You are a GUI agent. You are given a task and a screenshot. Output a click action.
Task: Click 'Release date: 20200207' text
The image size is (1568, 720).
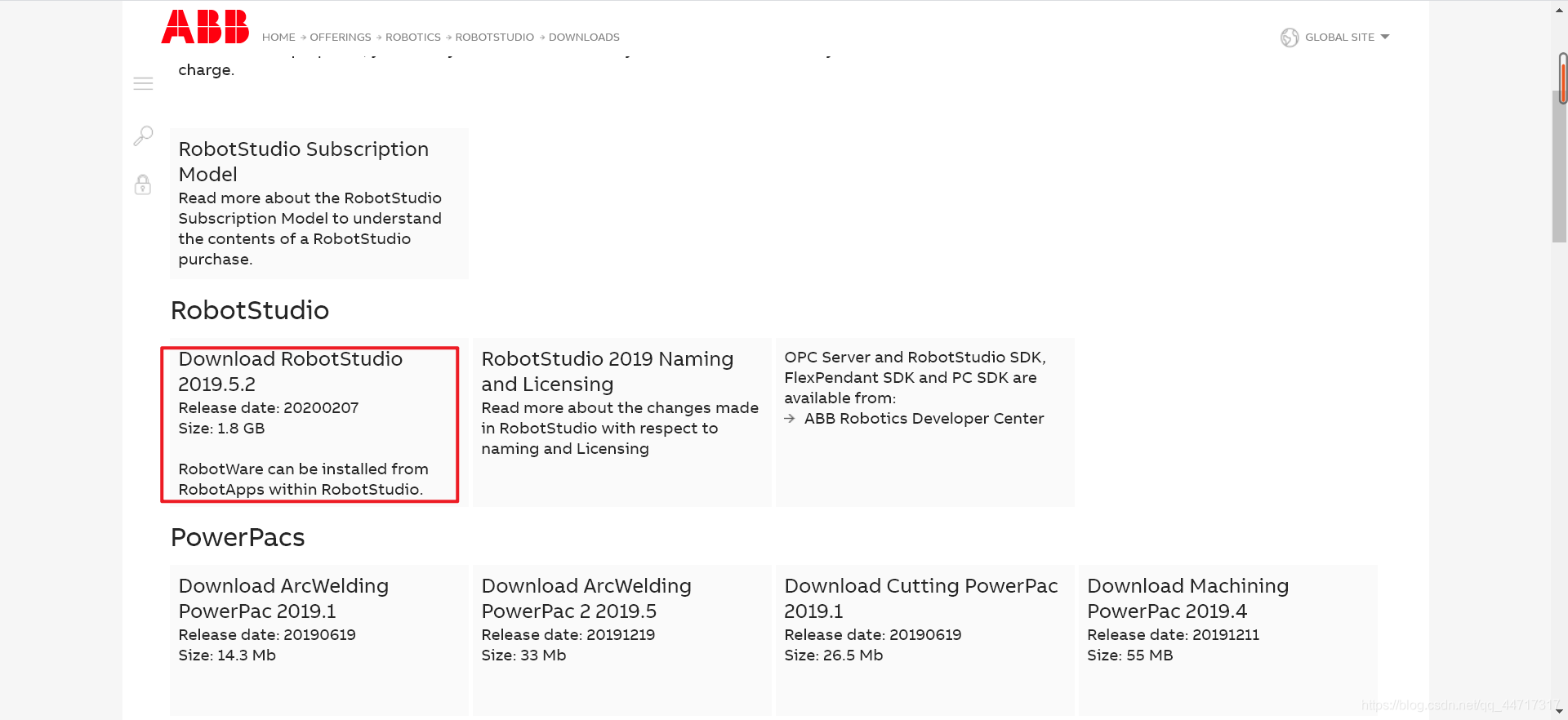click(x=269, y=408)
